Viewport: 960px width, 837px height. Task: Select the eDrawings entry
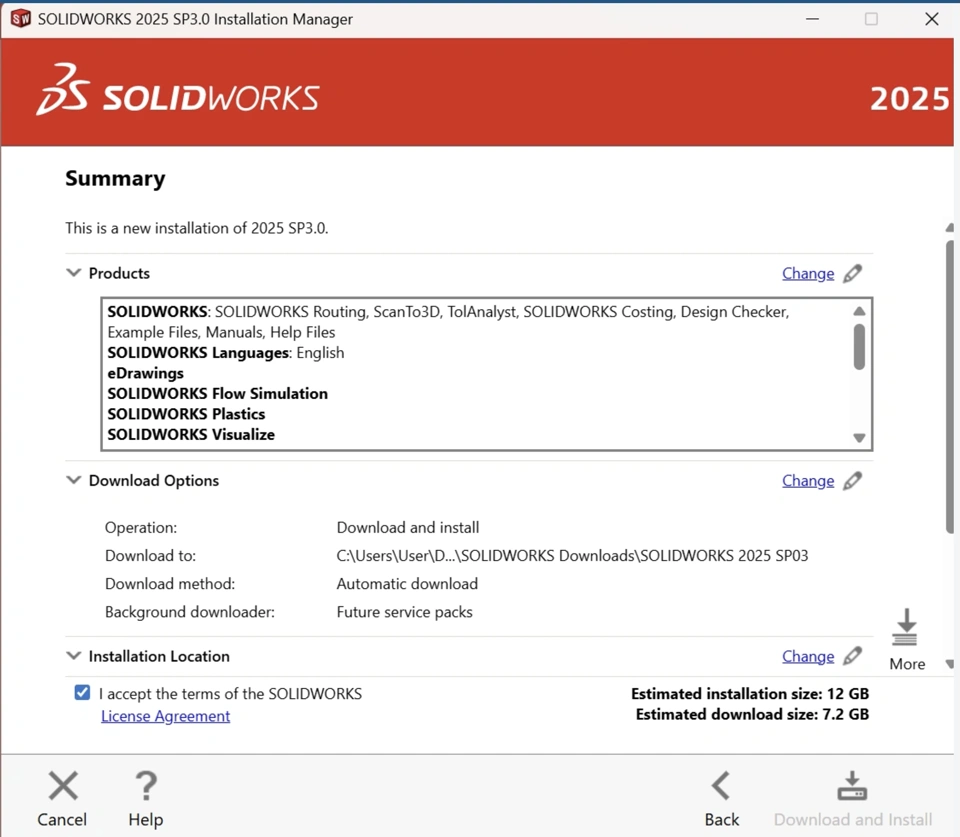146,373
